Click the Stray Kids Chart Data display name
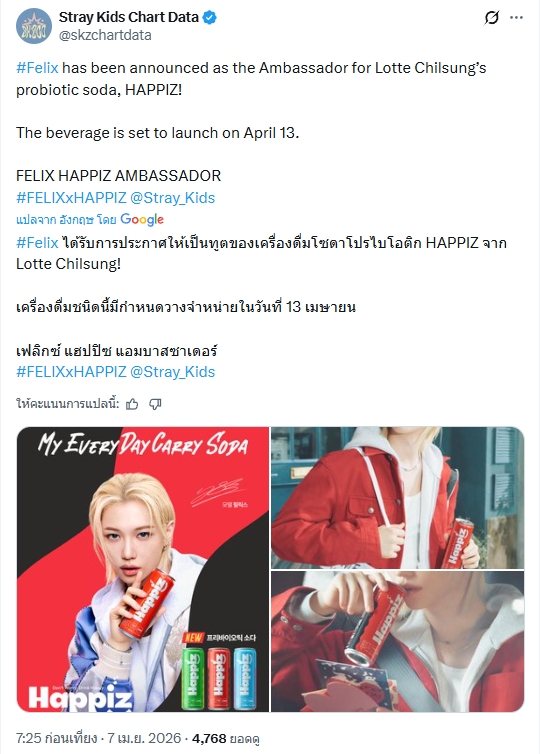Screen dimensions: 540x754 (x=129, y=17)
